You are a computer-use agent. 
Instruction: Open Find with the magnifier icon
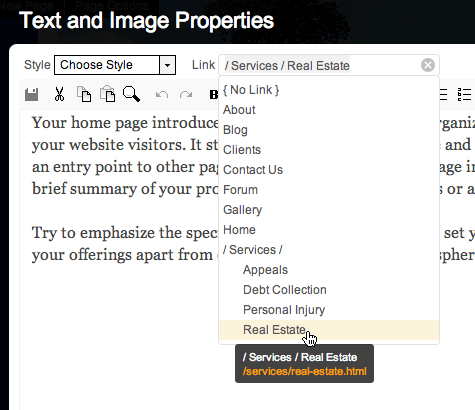tap(131, 94)
